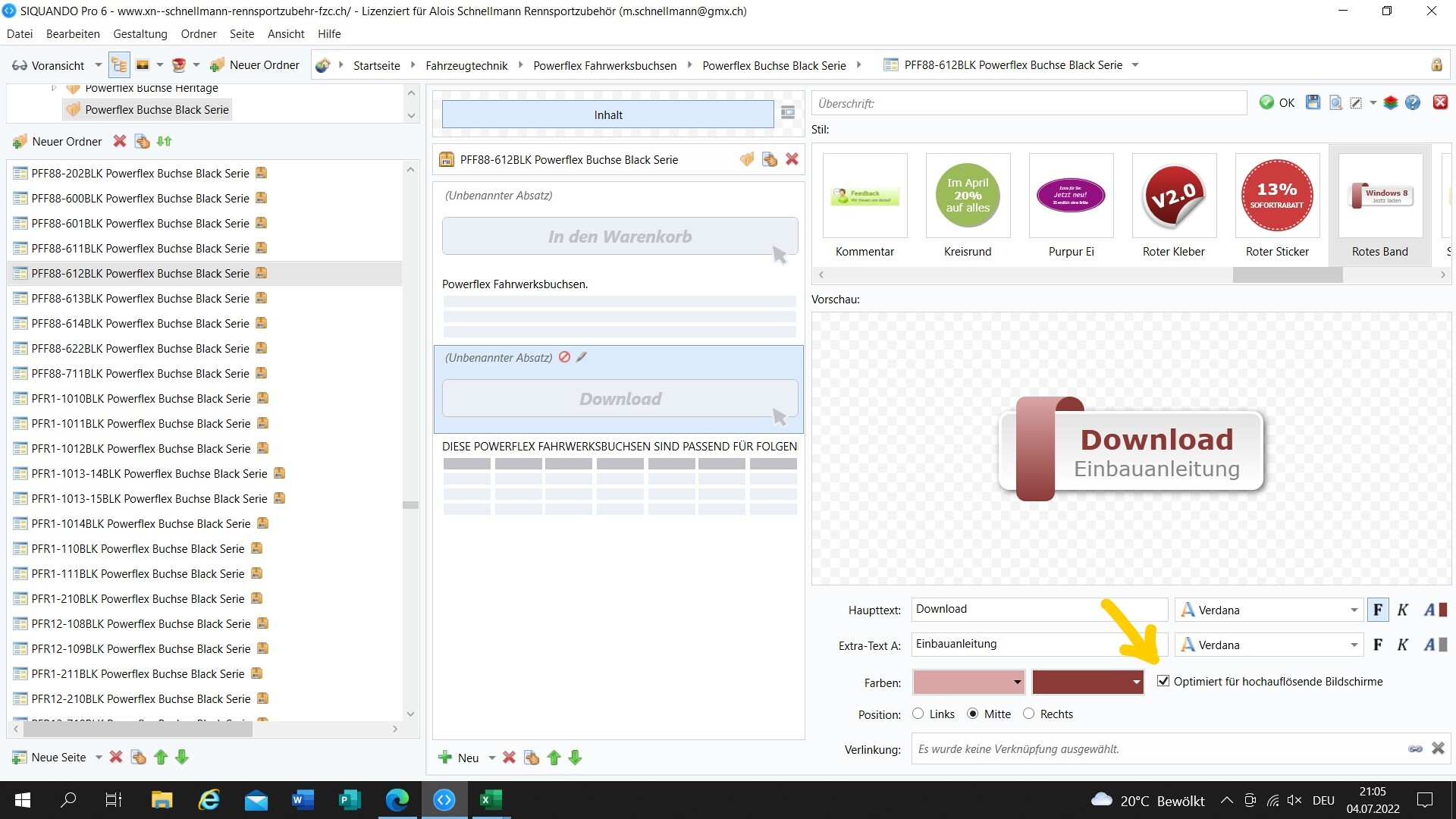Viewport: 1456px width, 819px height.
Task: Move page up arrow beside Neue Seite
Action: pos(160,757)
